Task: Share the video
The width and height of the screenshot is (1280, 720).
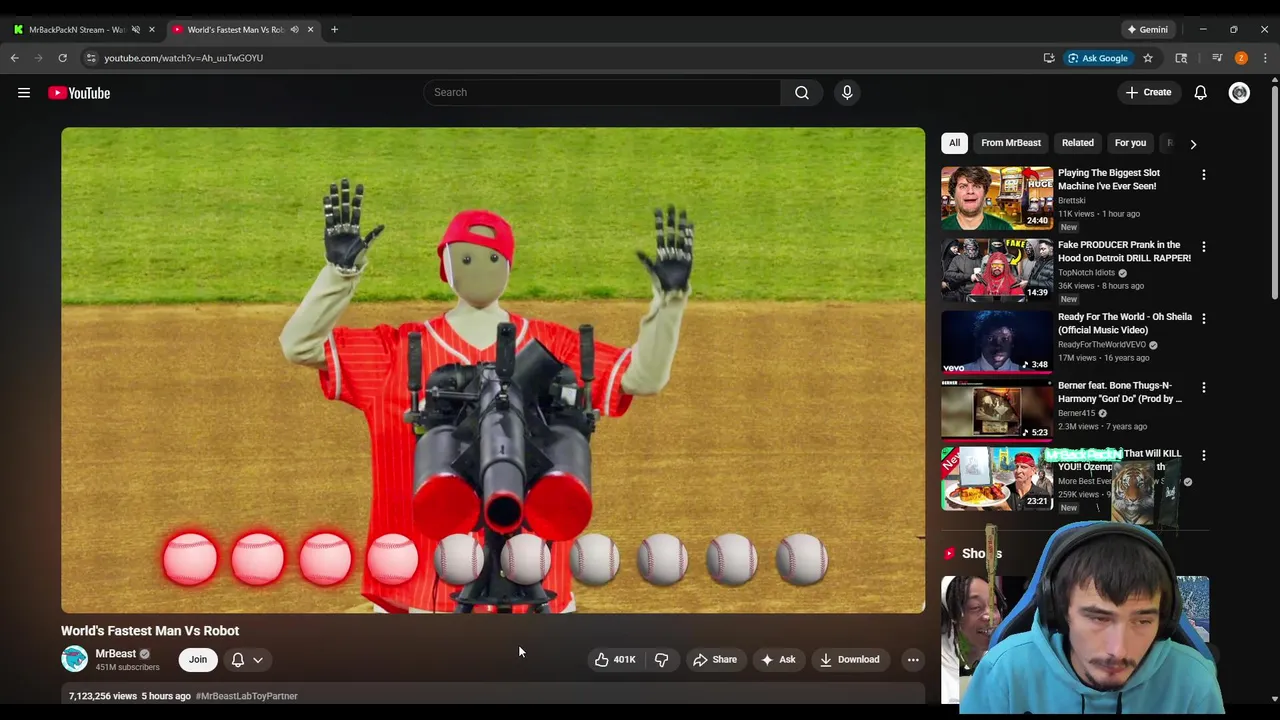Action: click(x=715, y=659)
